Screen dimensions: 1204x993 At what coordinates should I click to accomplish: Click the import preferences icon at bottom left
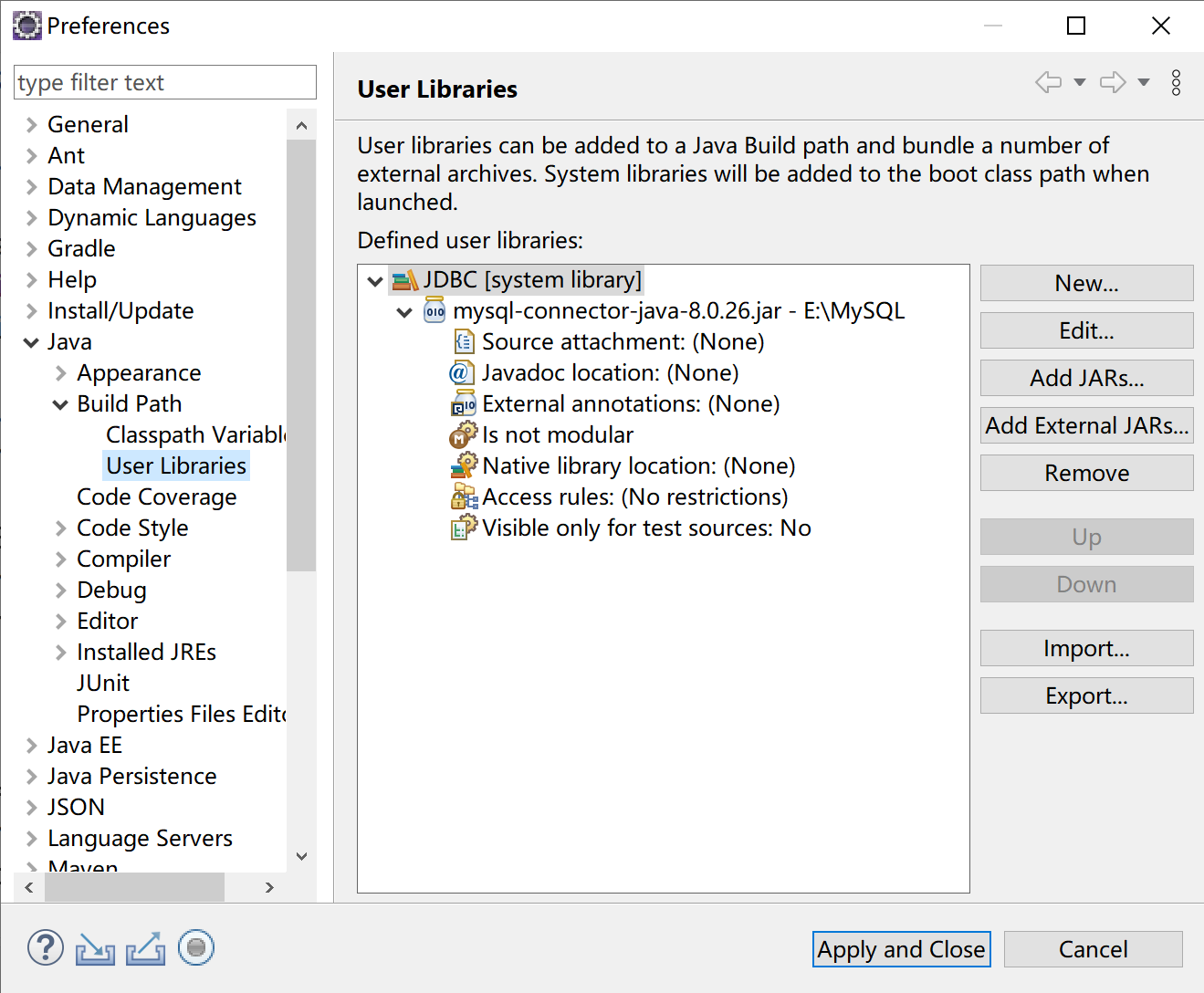tap(95, 950)
